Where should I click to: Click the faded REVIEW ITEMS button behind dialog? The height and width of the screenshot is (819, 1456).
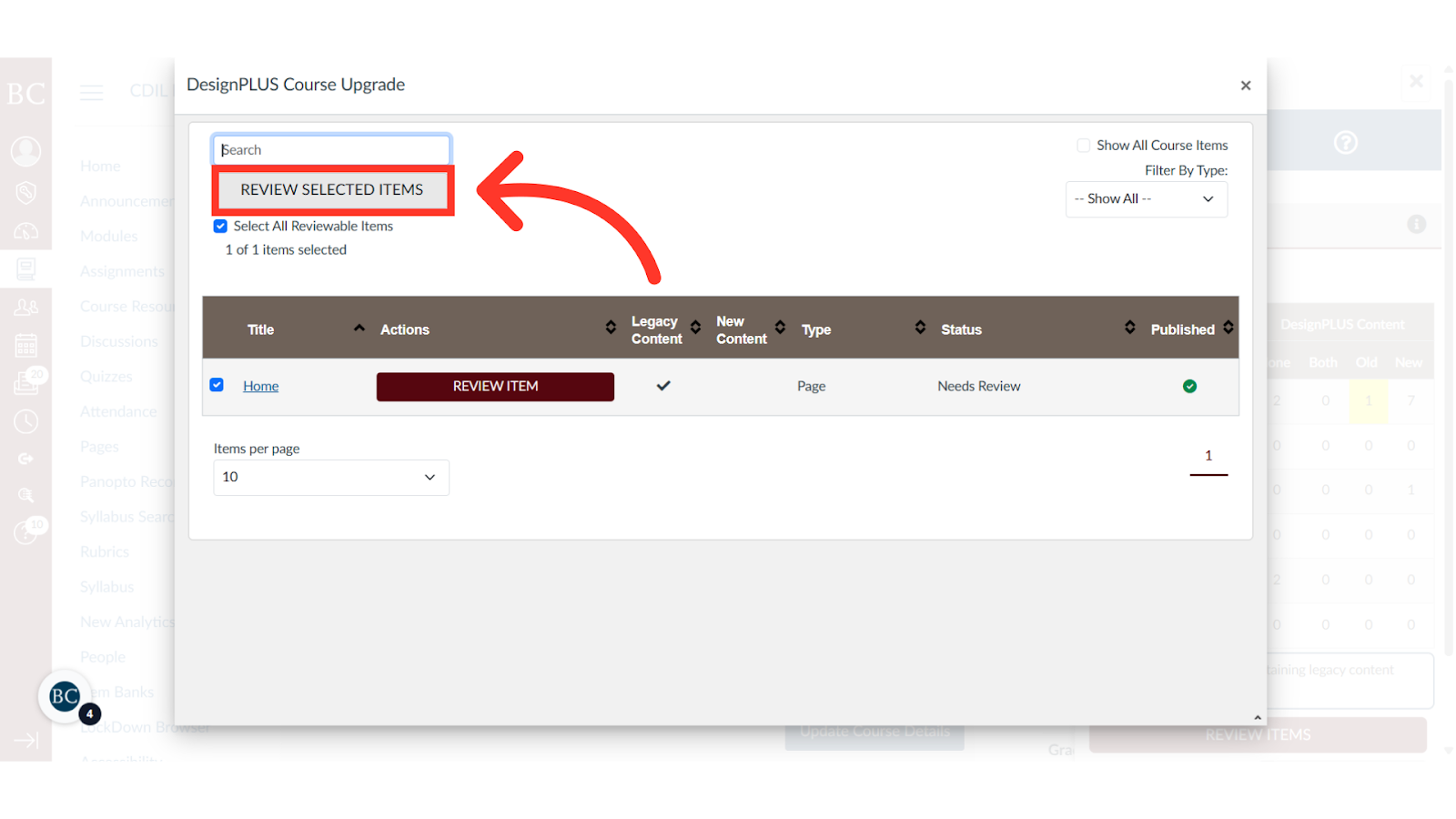pyautogui.click(x=1258, y=735)
